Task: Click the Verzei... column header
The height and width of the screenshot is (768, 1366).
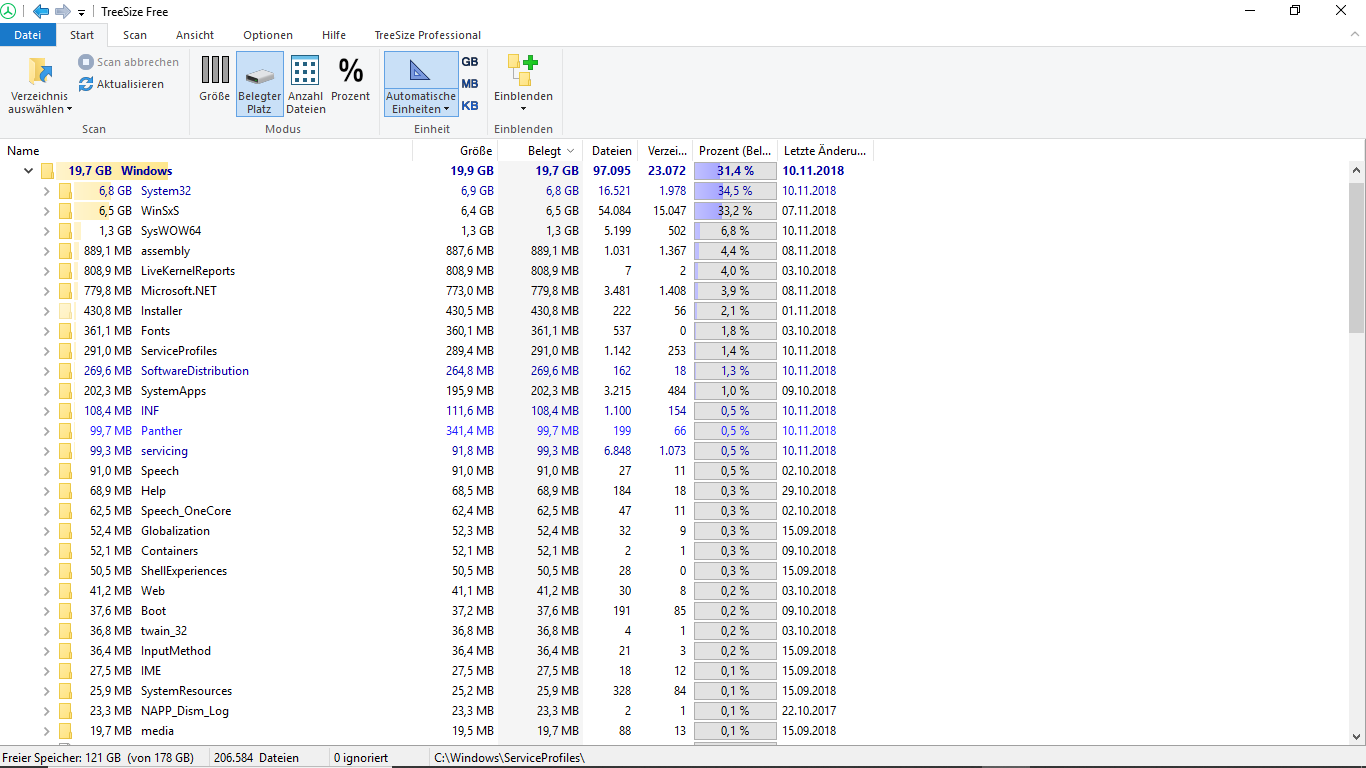Action: coord(666,151)
